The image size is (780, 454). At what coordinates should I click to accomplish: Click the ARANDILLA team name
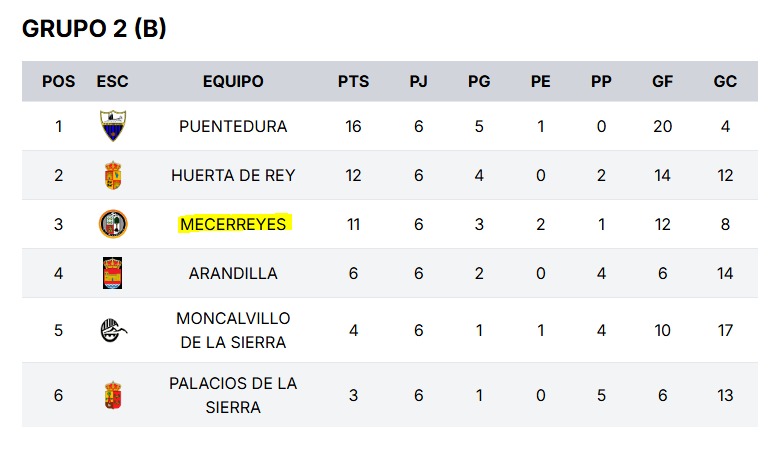pos(233,273)
